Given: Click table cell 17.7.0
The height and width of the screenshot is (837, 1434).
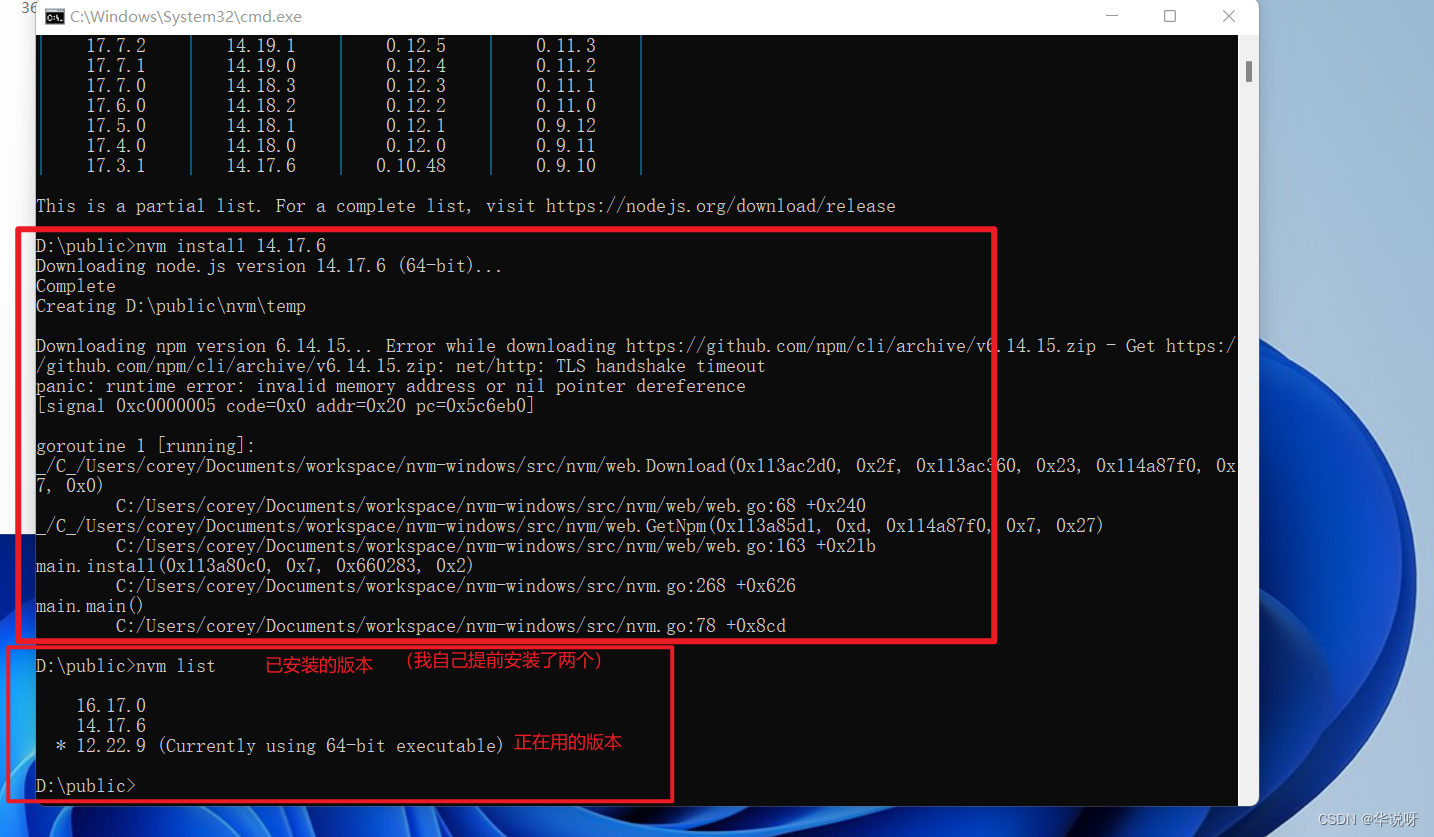Looking at the screenshot, I should [x=116, y=86].
